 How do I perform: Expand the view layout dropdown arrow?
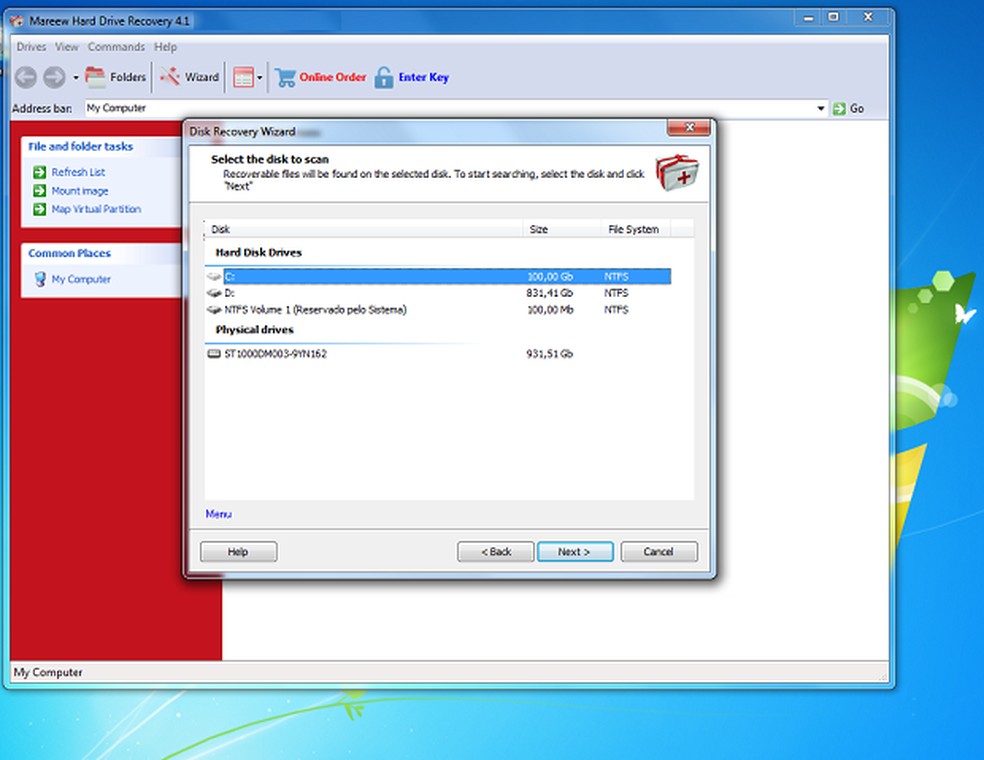[260, 78]
